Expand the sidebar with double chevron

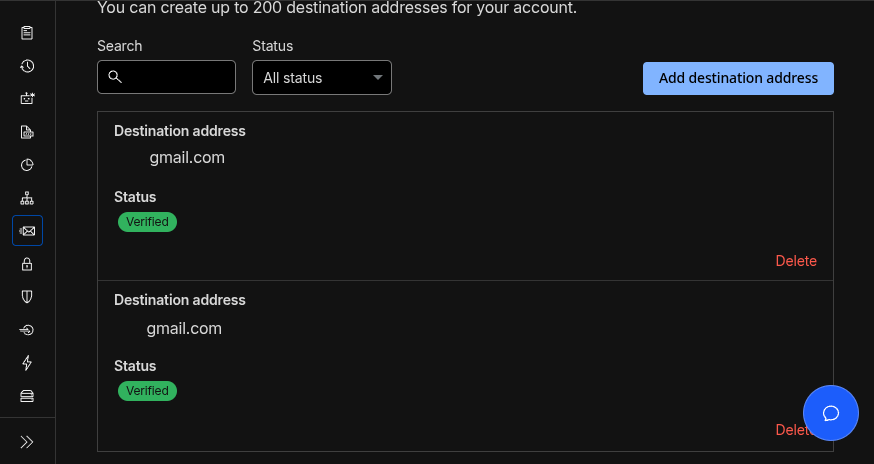[x=27, y=441]
